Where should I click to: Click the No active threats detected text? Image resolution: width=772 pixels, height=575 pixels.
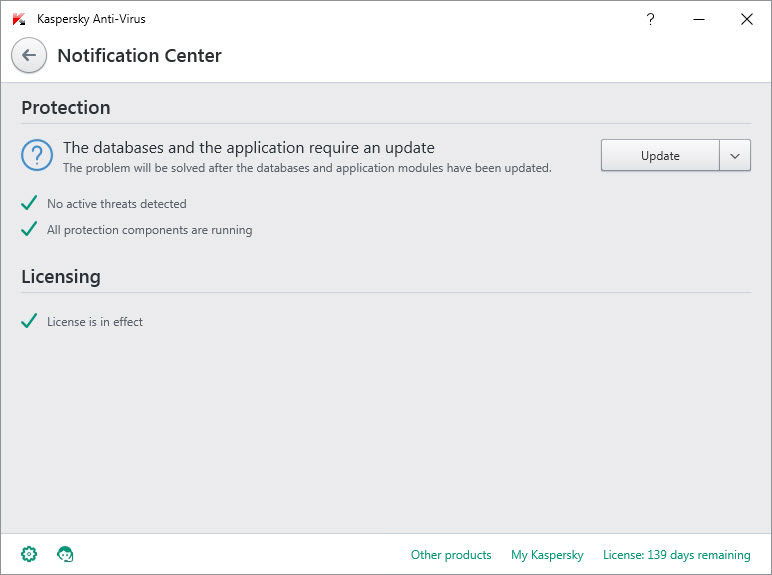coord(117,204)
